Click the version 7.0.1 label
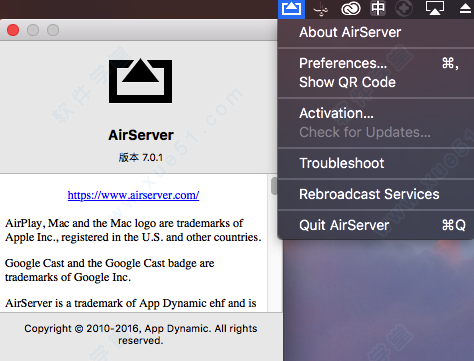This screenshot has height=361, width=474. [x=141, y=157]
